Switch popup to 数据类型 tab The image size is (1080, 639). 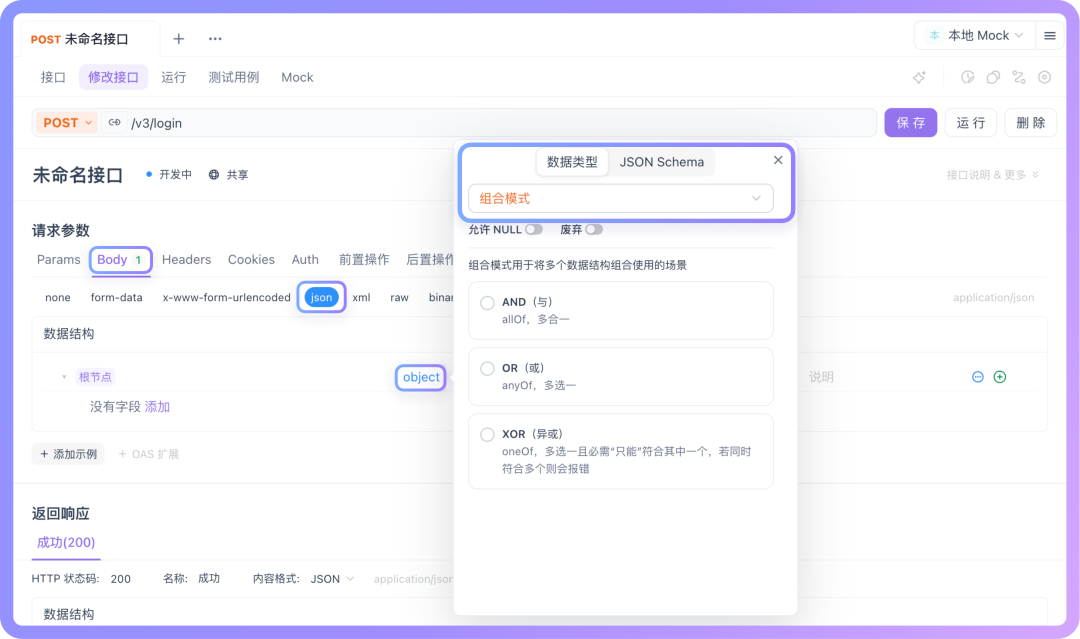pyautogui.click(x=572, y=162)
